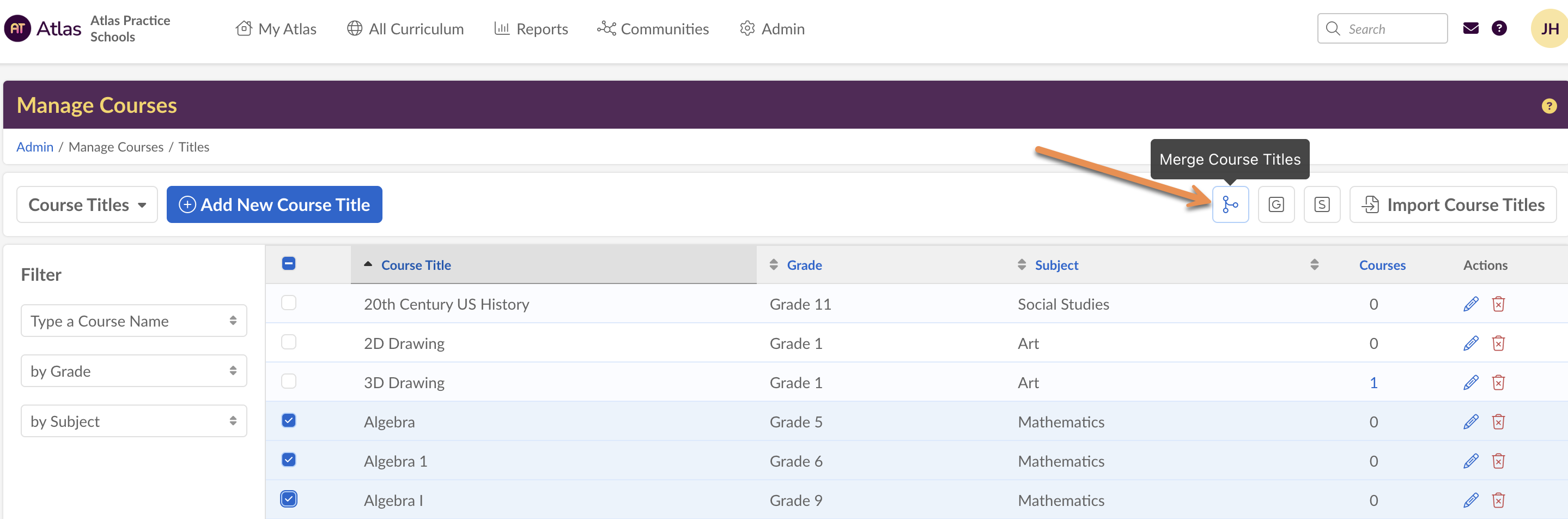Edit the 2D Drawing course title
The width and height of the screenshot is (1568, 519).
coord(1470,343)
